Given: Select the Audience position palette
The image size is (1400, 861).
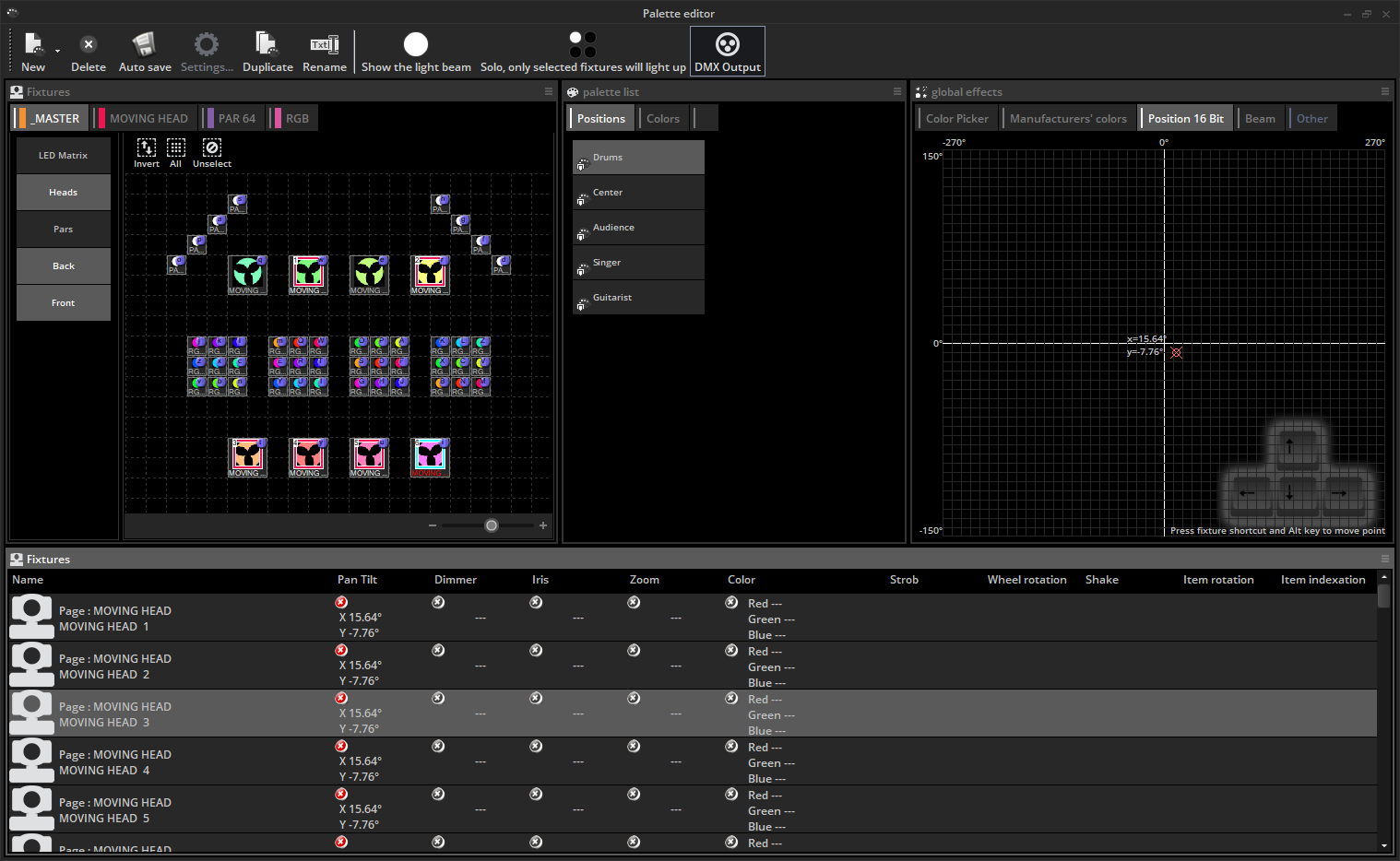Looking at the screenshot, I should 638,228.
